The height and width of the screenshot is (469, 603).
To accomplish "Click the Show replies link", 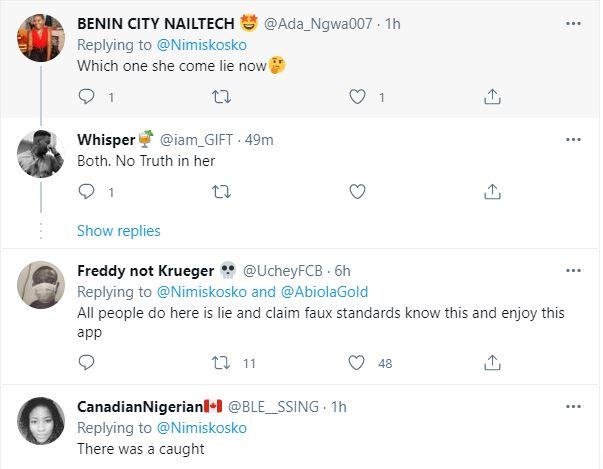I will tap(118, 231).
